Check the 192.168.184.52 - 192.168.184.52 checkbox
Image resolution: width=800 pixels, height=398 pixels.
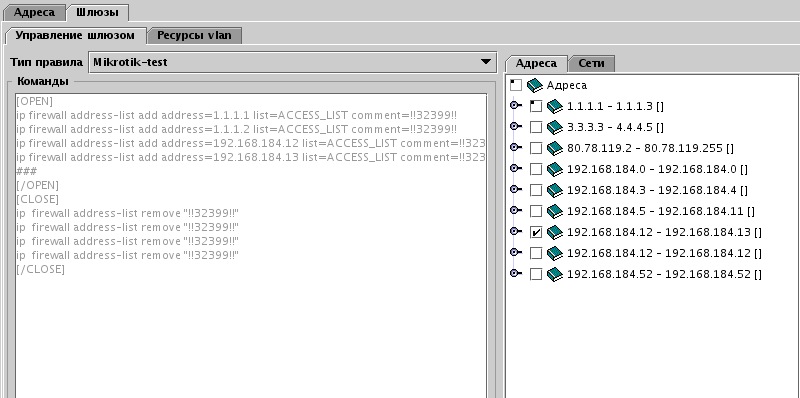(x=536, y=274)
